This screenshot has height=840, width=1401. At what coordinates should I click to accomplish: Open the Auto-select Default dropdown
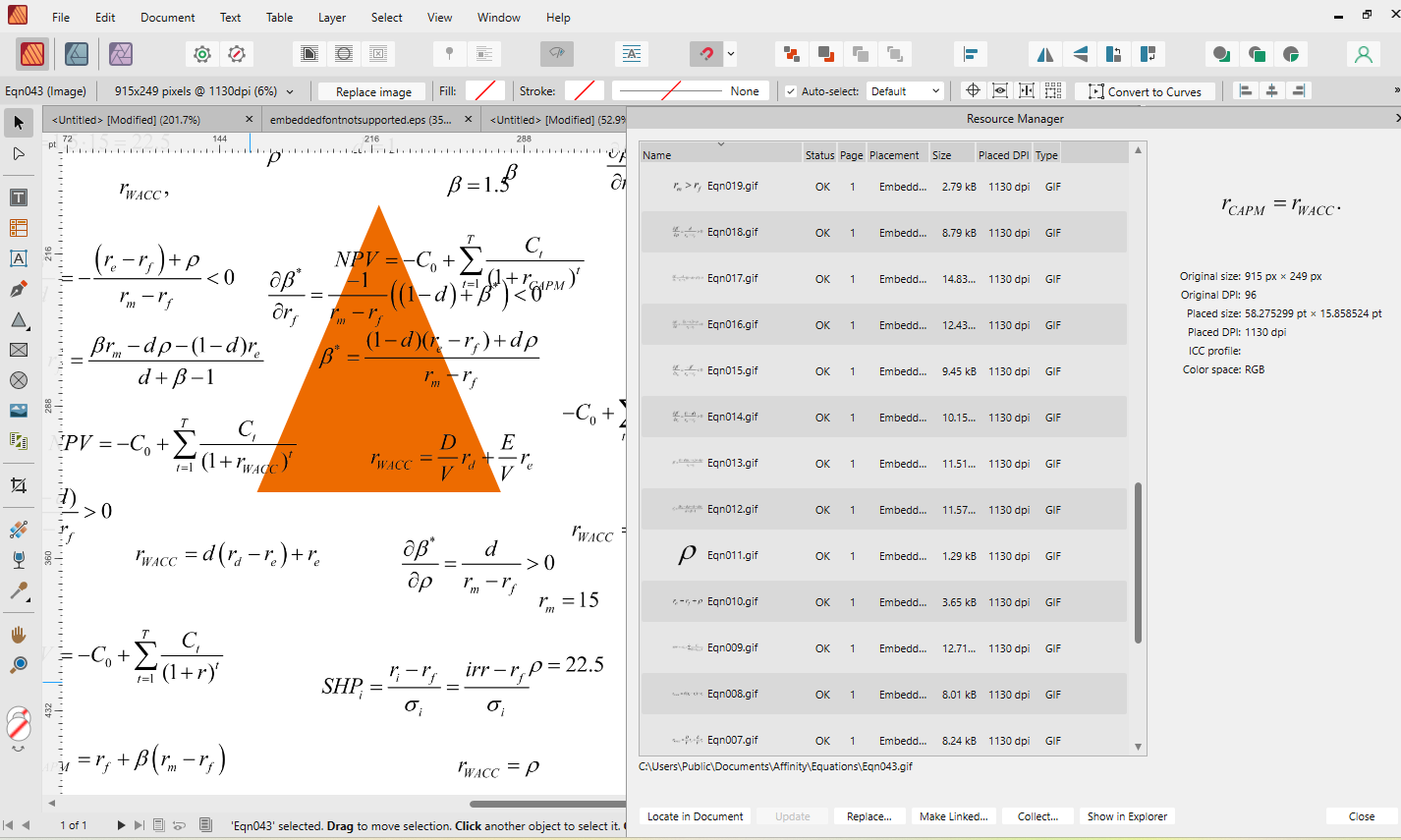[x=905, y=91]
